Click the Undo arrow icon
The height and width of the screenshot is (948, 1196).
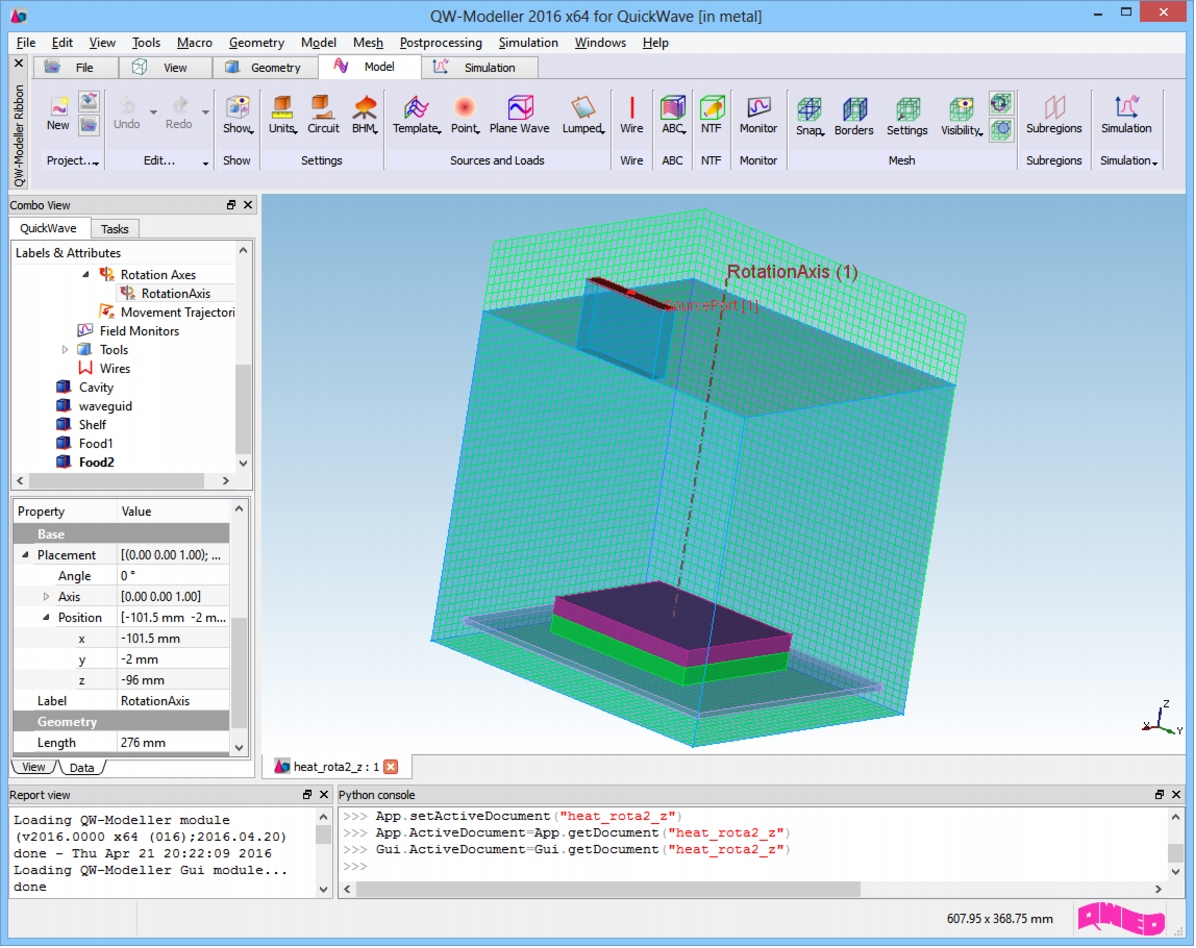127,114
